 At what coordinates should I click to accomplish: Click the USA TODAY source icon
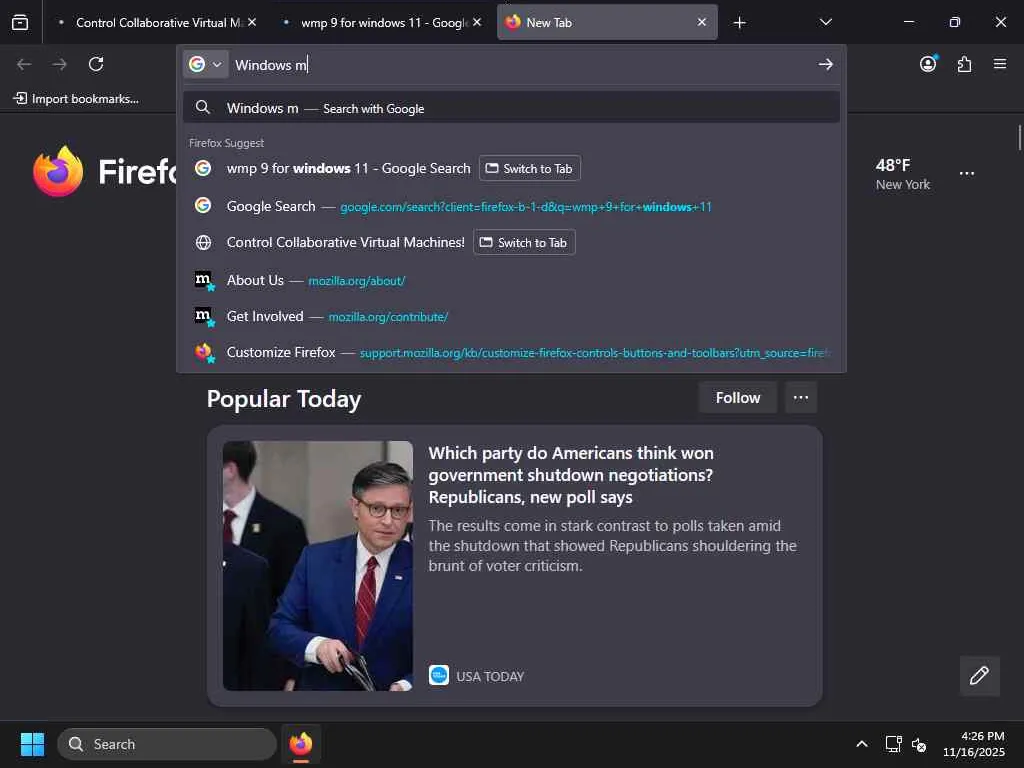(439, 675)
